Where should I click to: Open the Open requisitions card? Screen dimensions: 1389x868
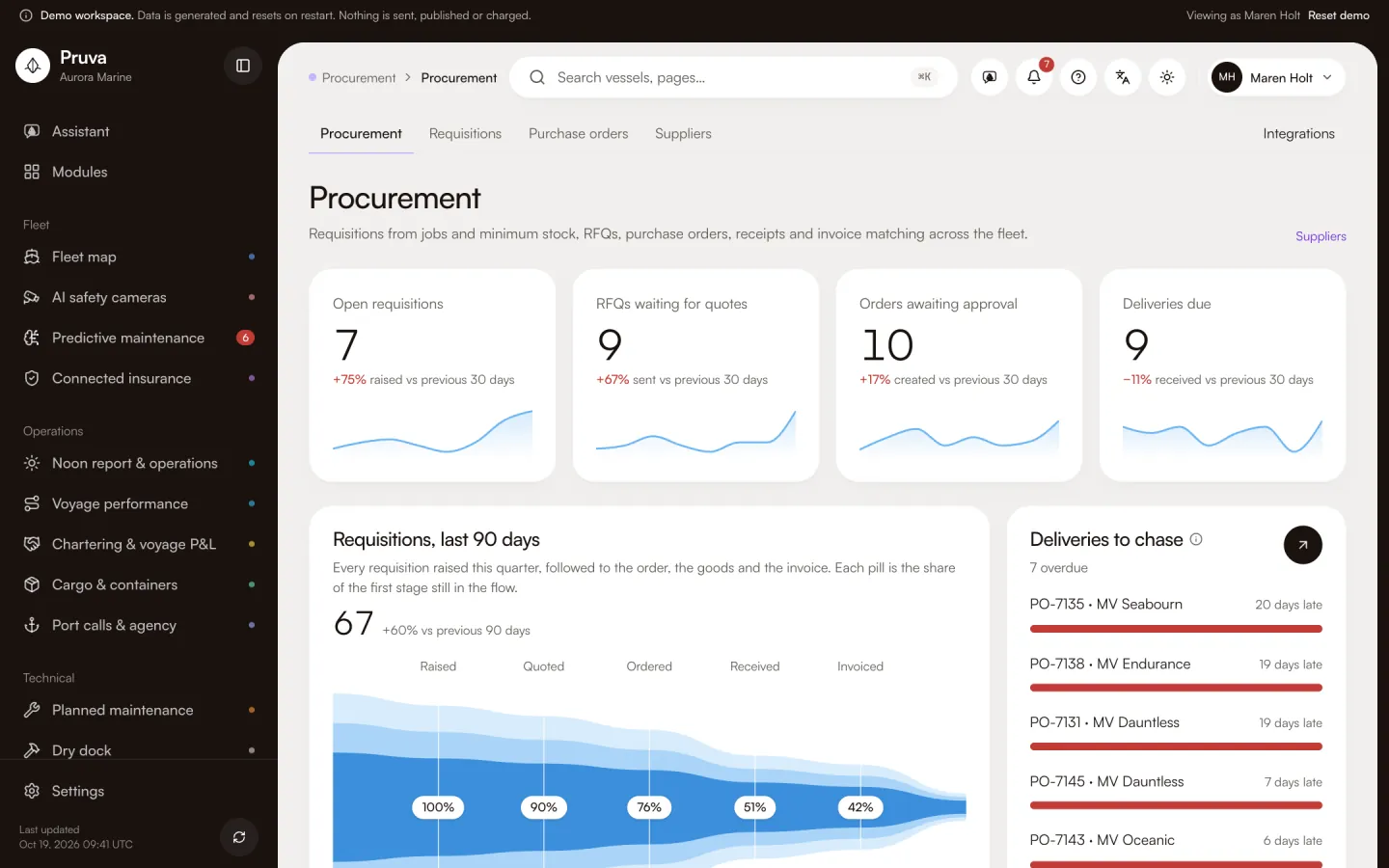(432, 375)
